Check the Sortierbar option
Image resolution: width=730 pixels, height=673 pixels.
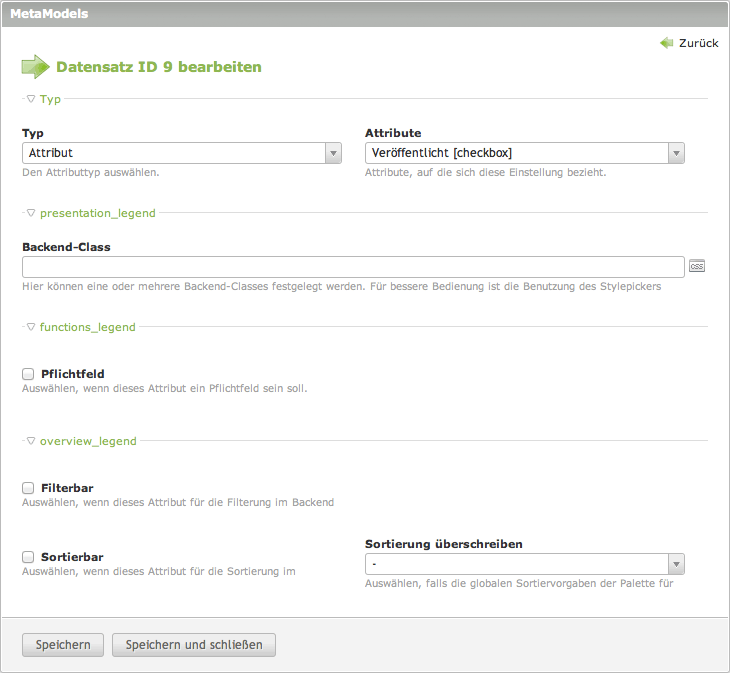click(28, 557)
